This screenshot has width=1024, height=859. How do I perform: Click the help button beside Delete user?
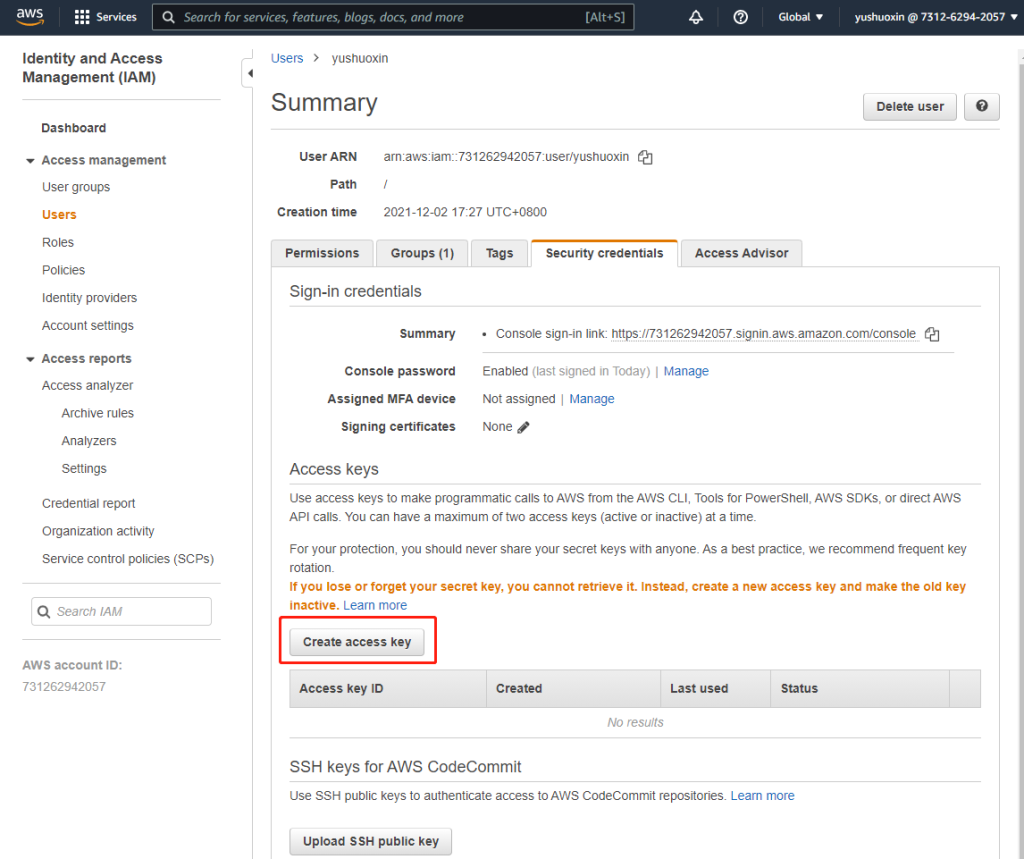[x=982, y=107]
